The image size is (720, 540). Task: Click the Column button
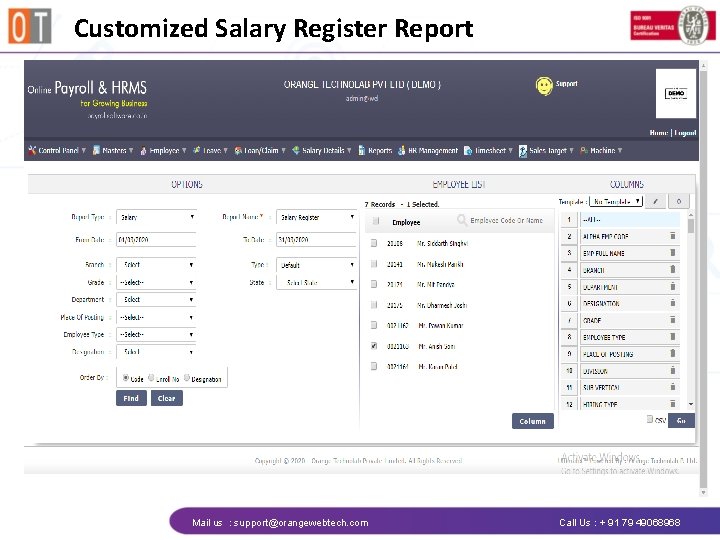pyautogui.click(x=533, y=421)
